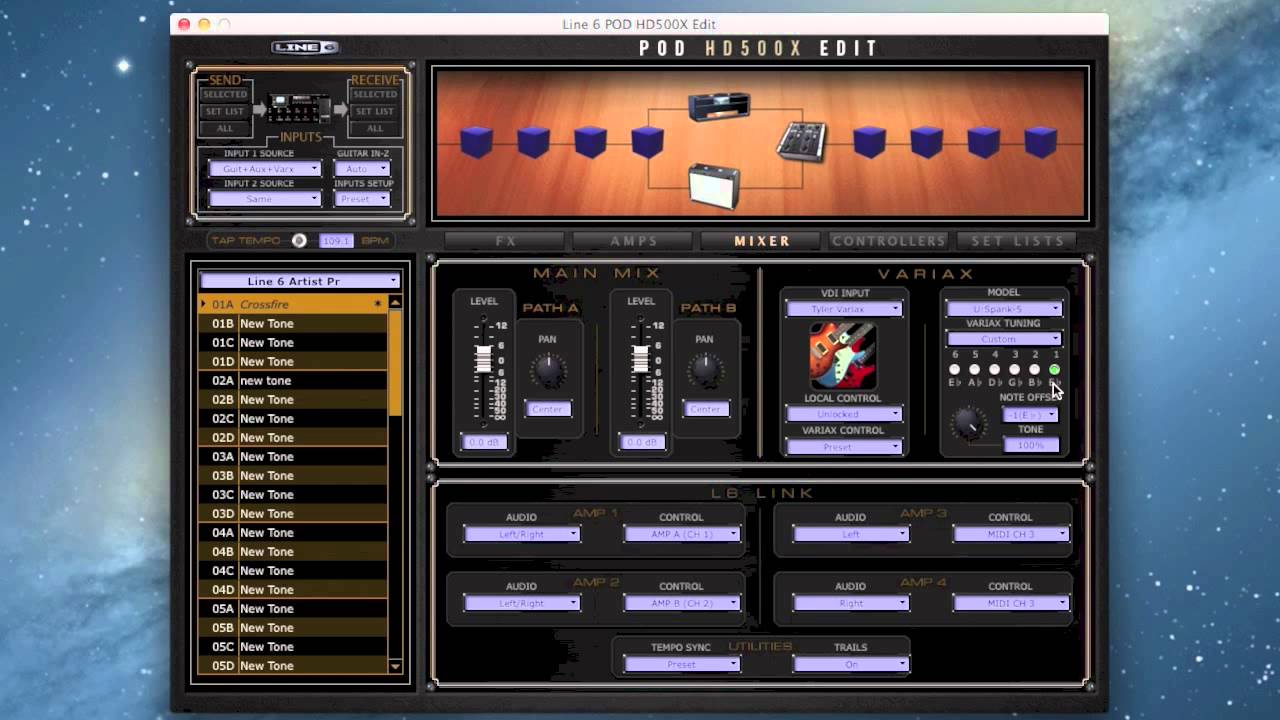Select the green string 1 tuning radio button
Screen dimensions: 1280x720
(1054, 370)
